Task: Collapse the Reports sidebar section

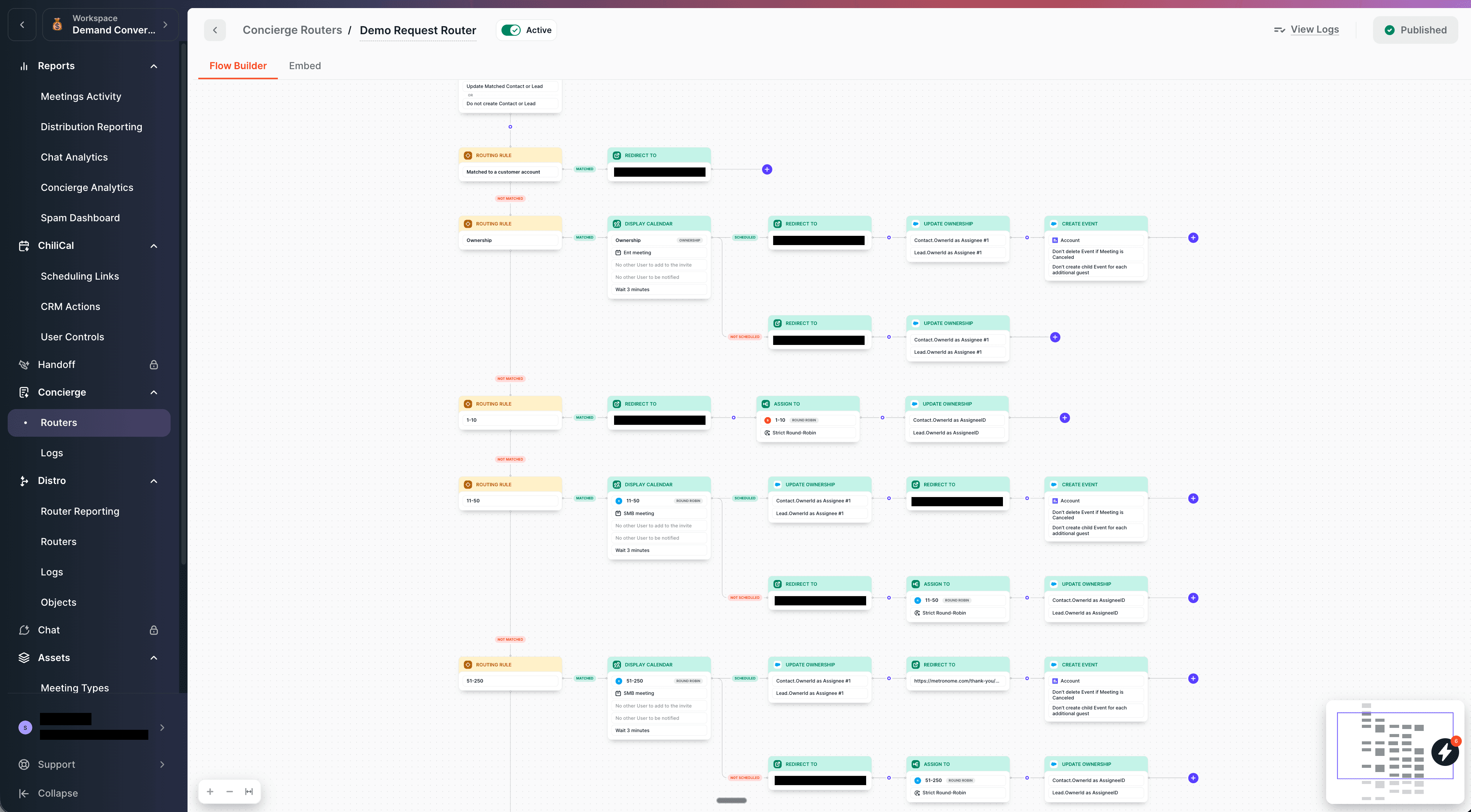Action: [154, 66]
